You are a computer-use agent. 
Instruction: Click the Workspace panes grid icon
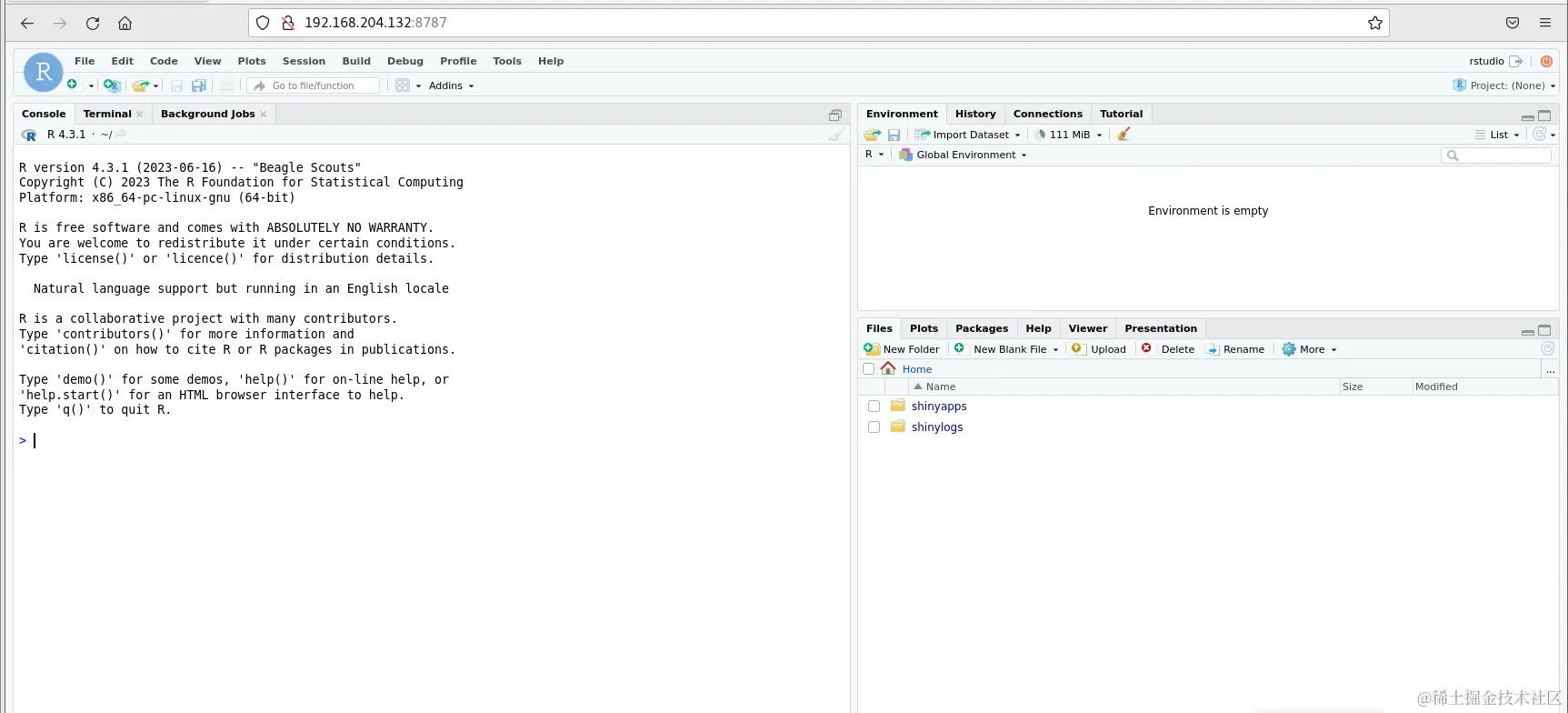[403, 85]
